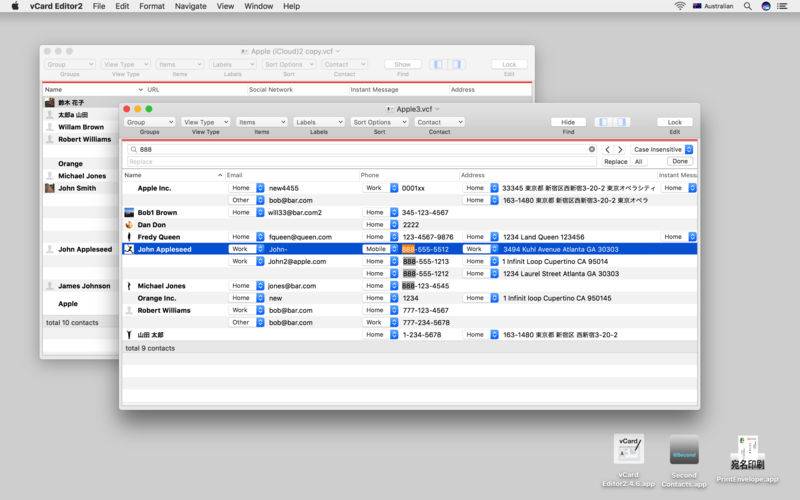
Task: Open the Contact dropdown
Action: 439,122
